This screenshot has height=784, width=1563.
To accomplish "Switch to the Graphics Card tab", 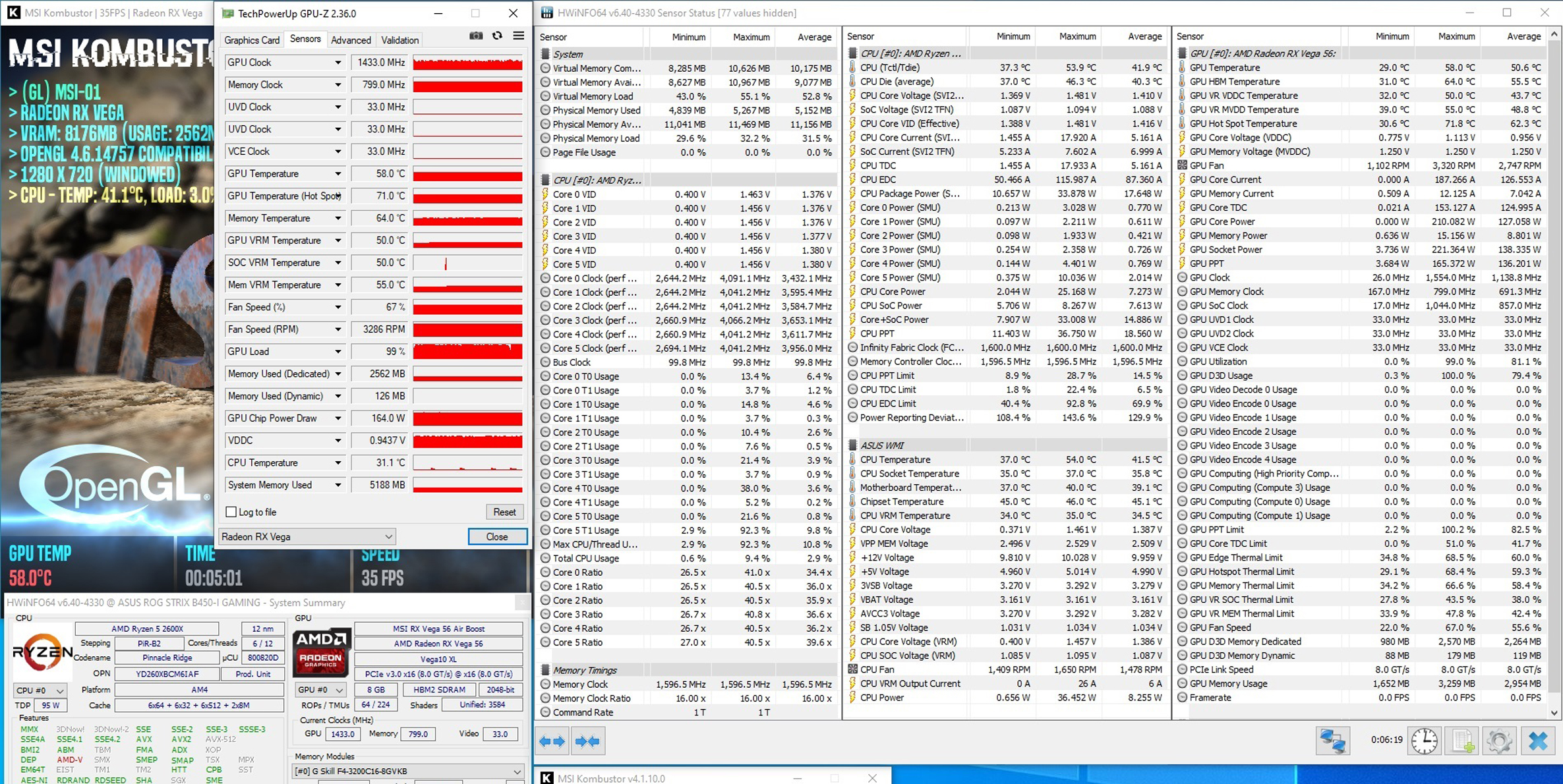I will (x=252, y=40).
